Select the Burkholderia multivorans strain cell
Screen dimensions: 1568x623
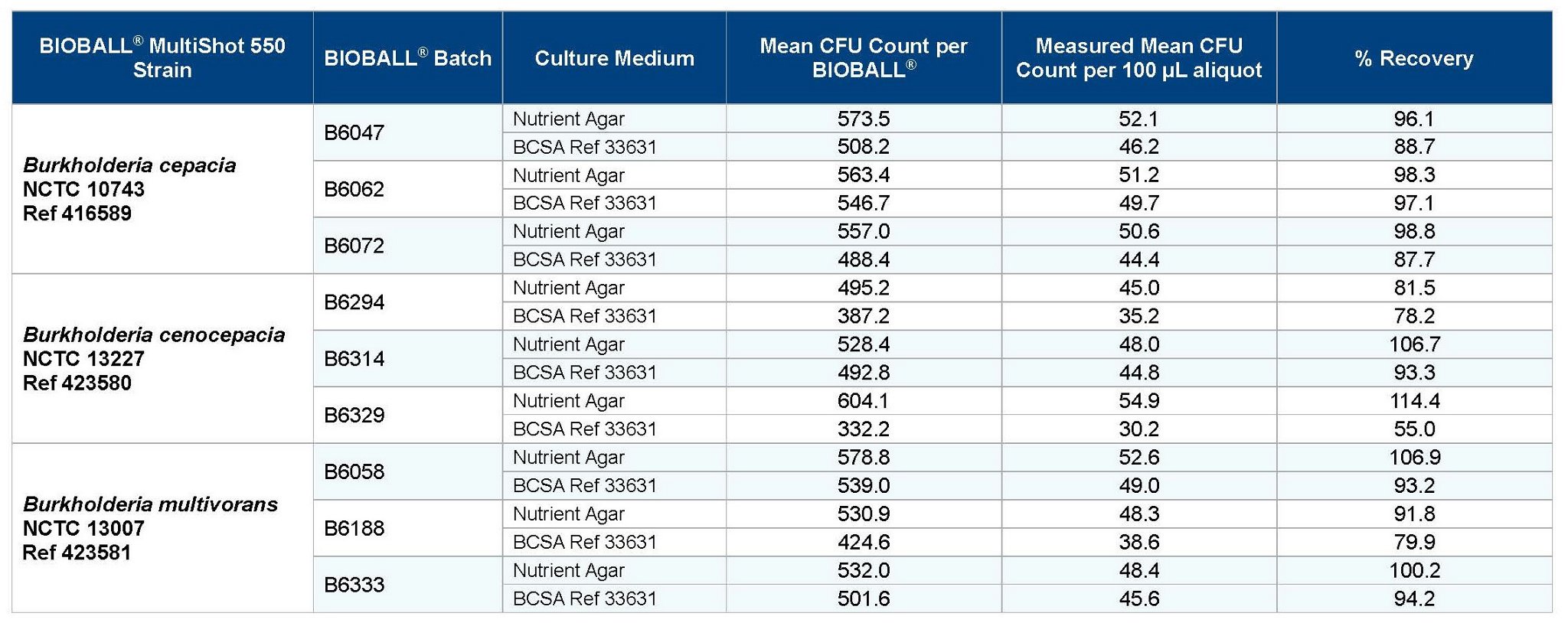pyautogui.click(x=150, y=528)
